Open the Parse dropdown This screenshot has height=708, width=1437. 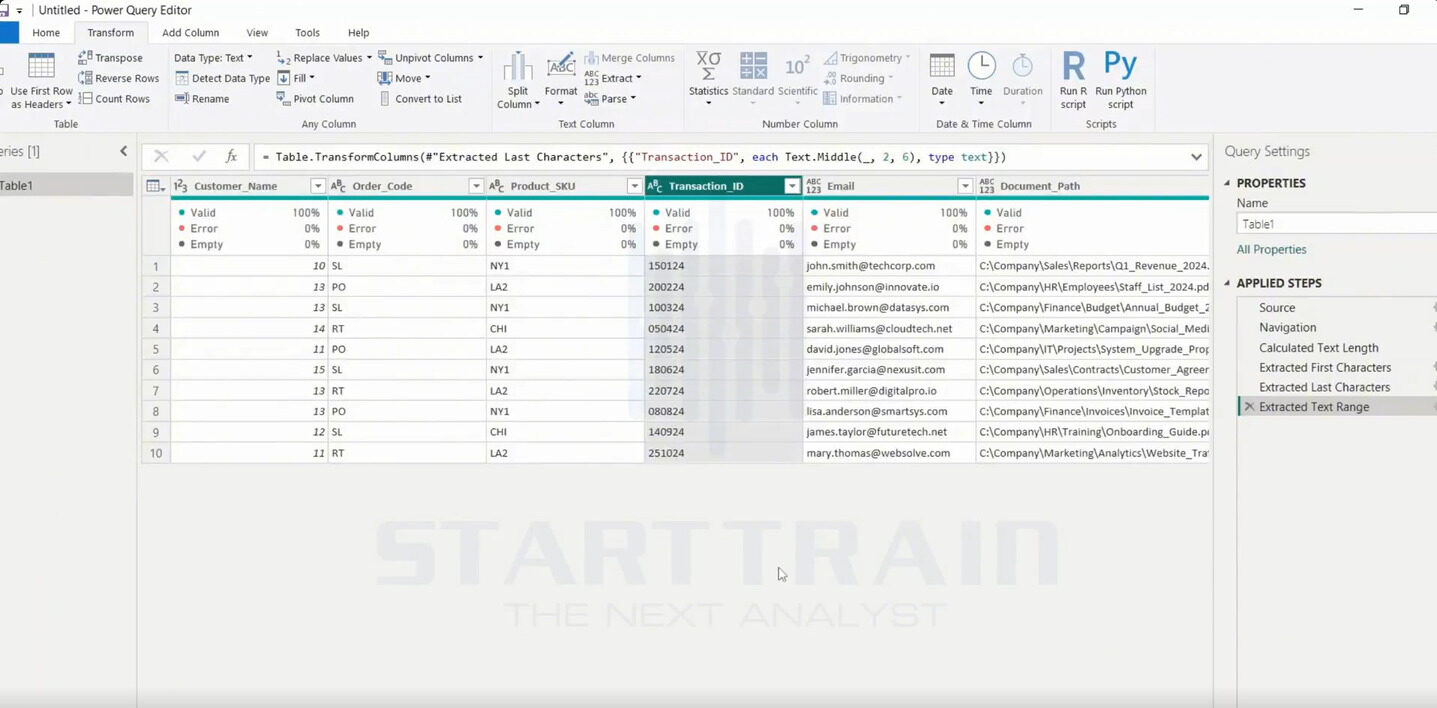click(610, 99)
